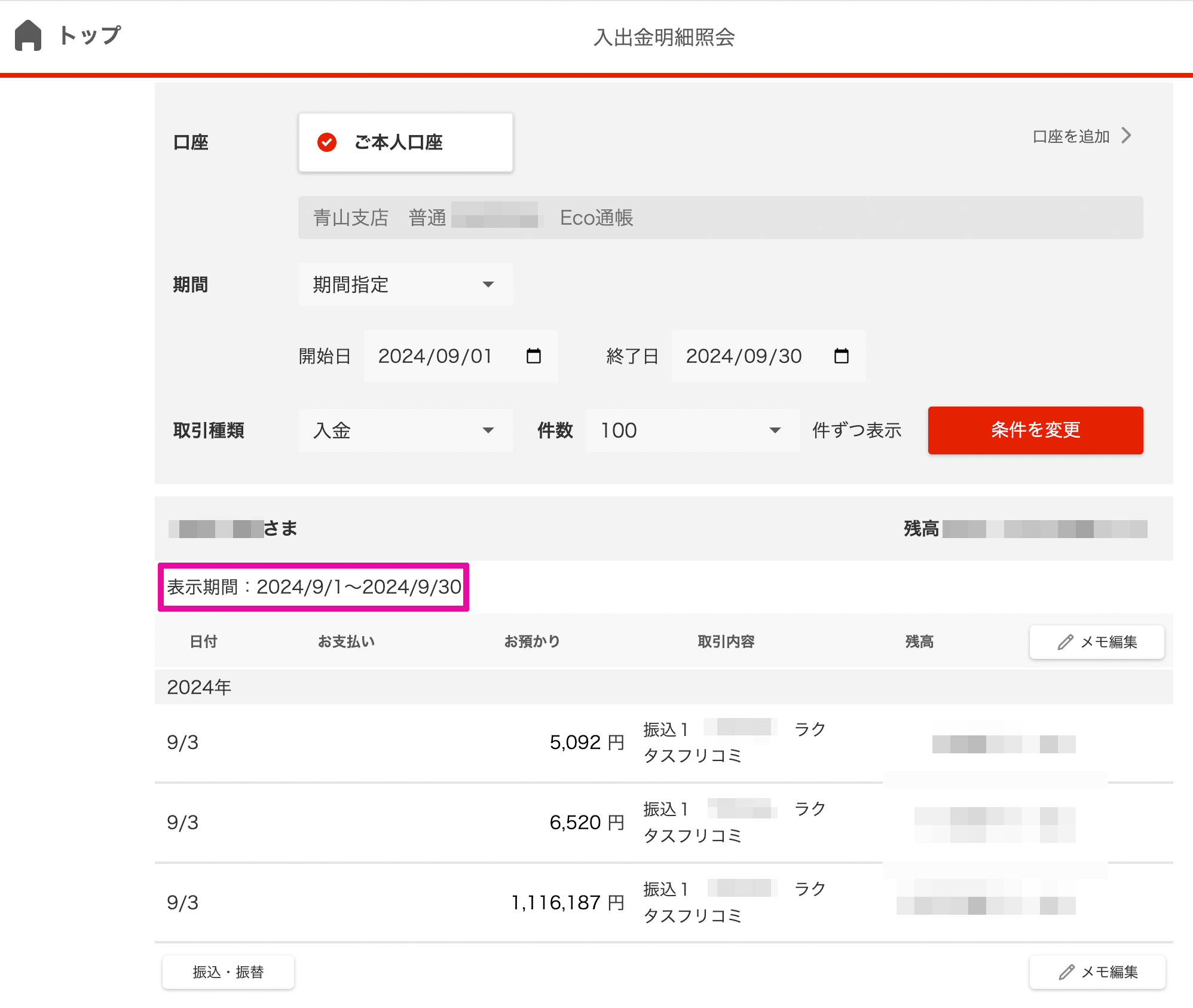Screen dimensions: 1193x1008
Task: Click the 9/3 date in 6,520 円 row
Action: [x=182, y=823]
